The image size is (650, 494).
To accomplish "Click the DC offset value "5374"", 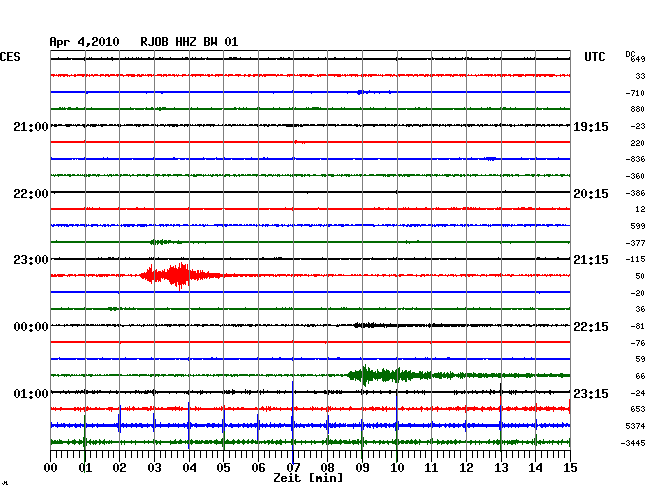I will point(635,426).
